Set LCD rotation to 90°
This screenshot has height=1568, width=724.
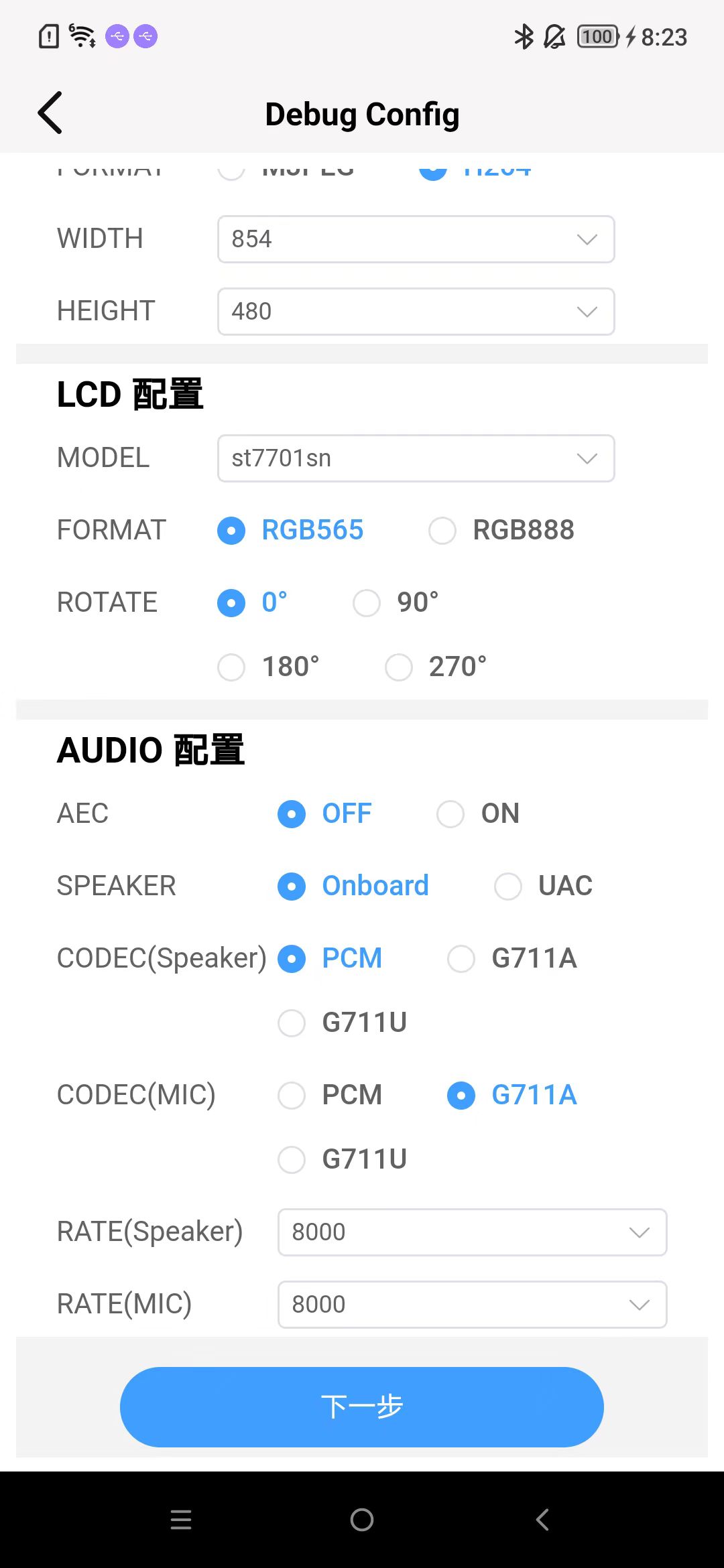[367, 603]
